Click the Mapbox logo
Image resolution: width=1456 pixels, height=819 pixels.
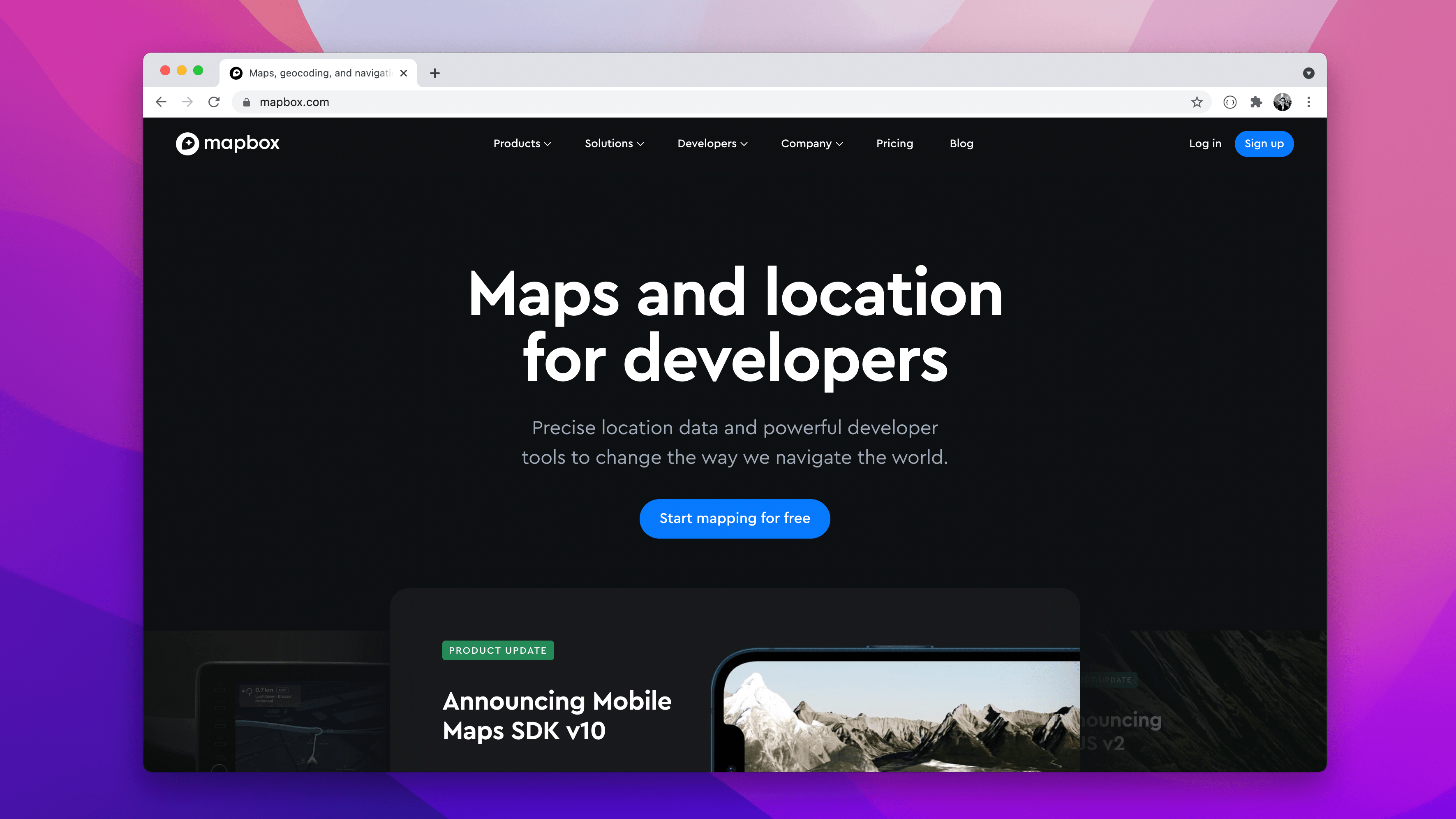coord(227,143)
